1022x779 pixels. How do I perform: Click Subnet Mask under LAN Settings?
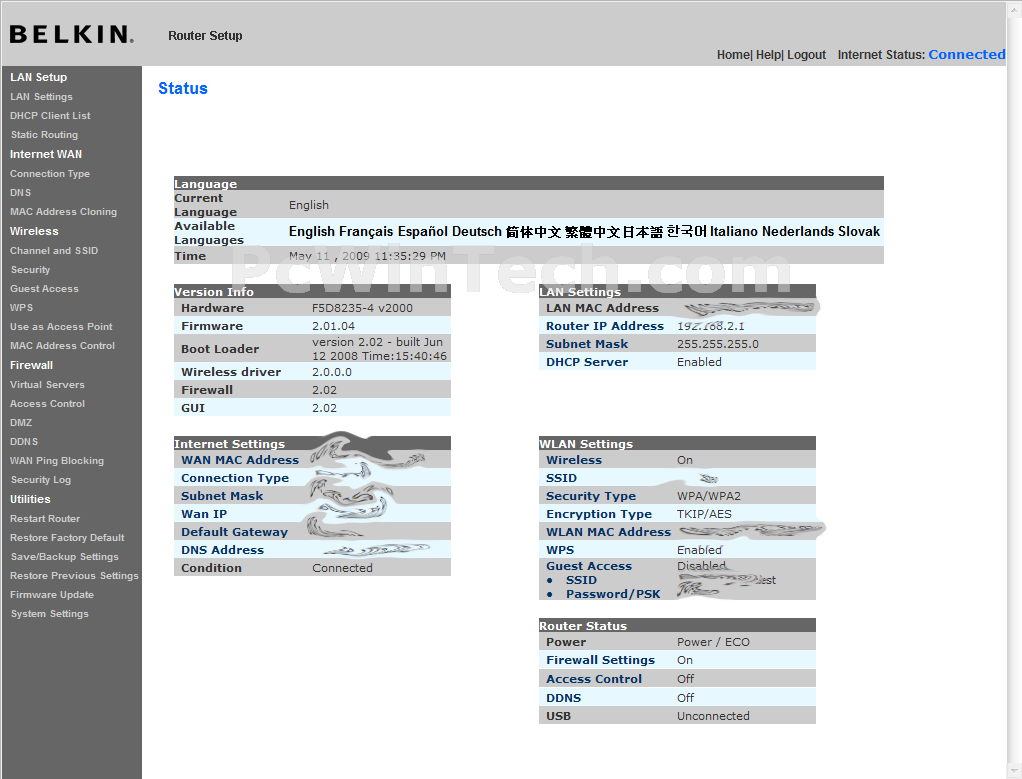pyautogui.click(x=587, y=344)
